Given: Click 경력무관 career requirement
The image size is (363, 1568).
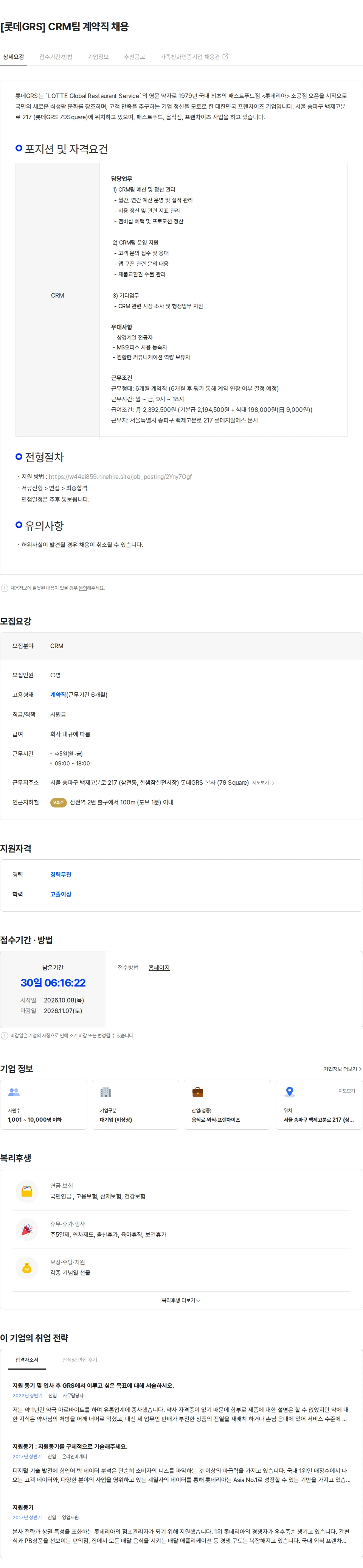Looking at the screenshot, I should pyautogui.click(x=61, y=875).
